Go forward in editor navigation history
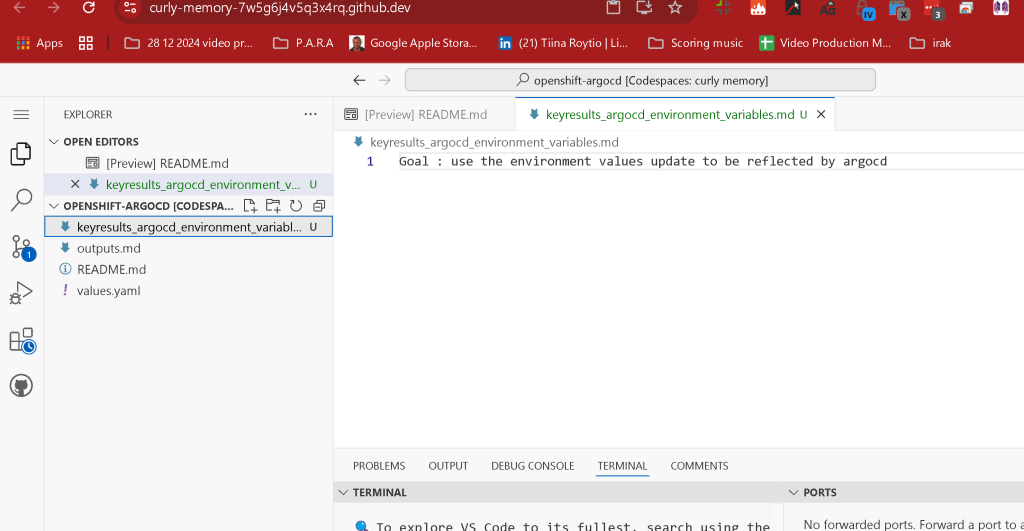This screenshot has width=1024, height=531. (385, 80)
